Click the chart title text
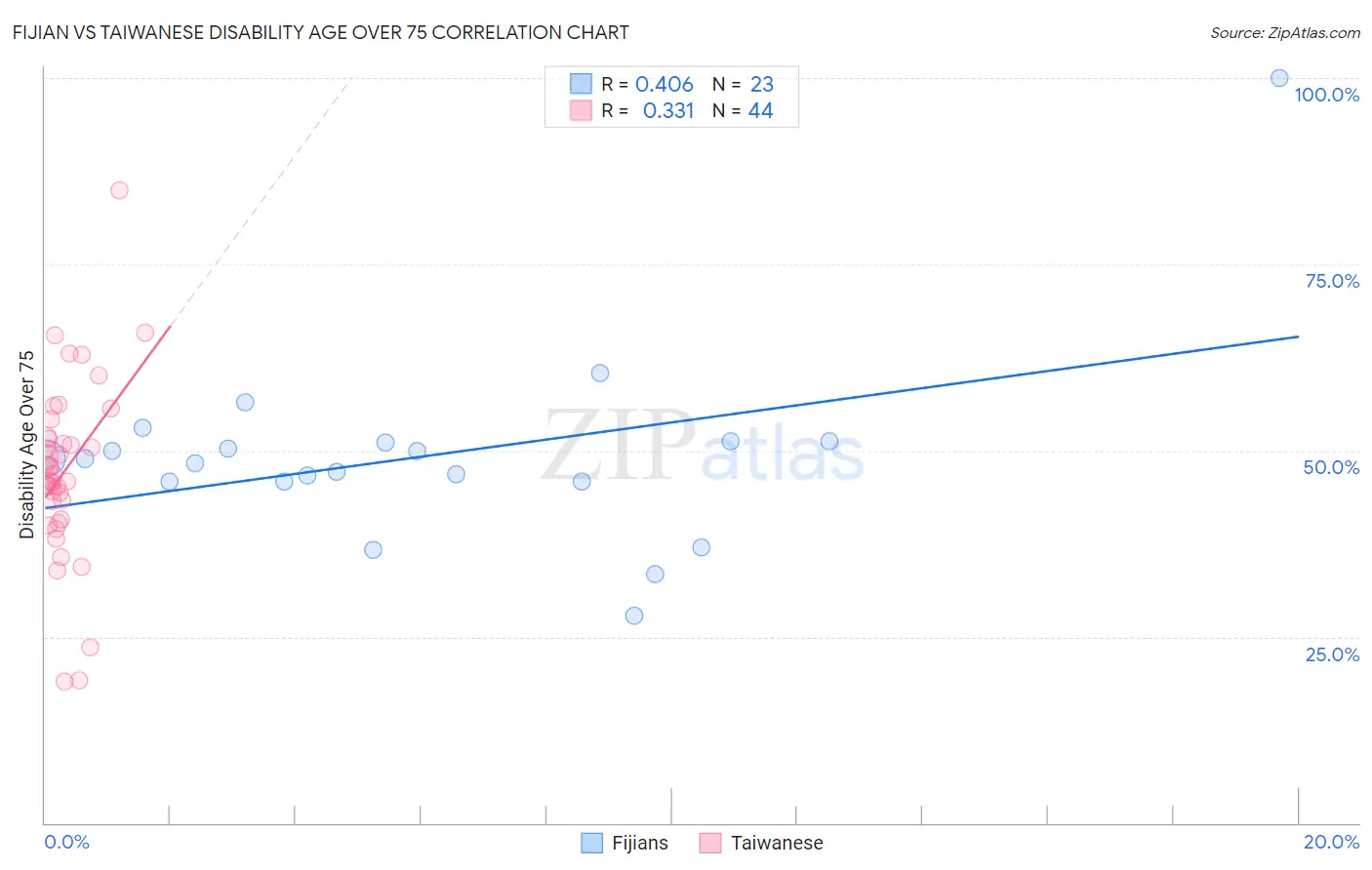This screenshot has height=870, width=1372. click(x=320, y=32)
